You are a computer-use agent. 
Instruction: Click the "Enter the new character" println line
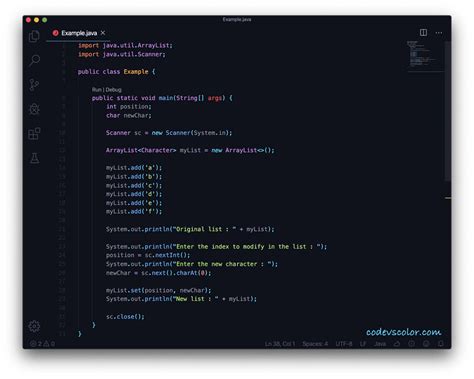192,264
